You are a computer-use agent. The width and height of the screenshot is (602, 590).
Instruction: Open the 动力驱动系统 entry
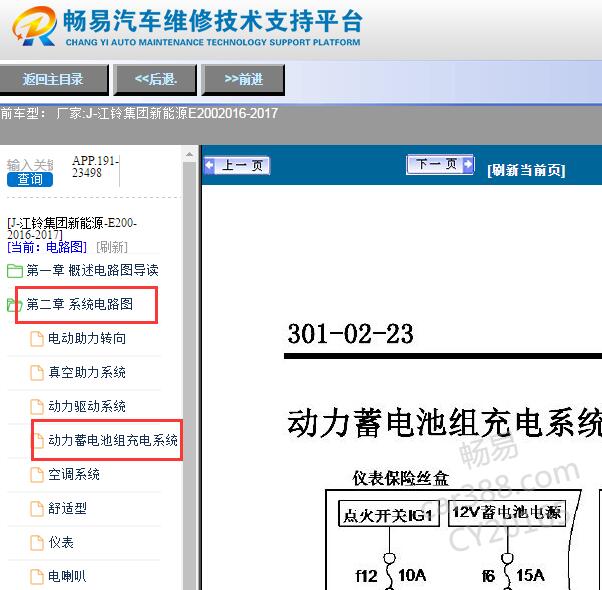(87, 406)
